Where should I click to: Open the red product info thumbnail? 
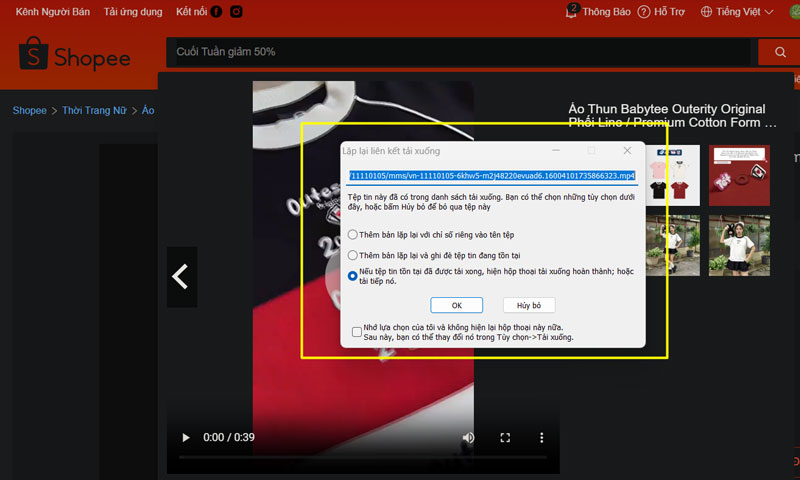coord(739,175)
